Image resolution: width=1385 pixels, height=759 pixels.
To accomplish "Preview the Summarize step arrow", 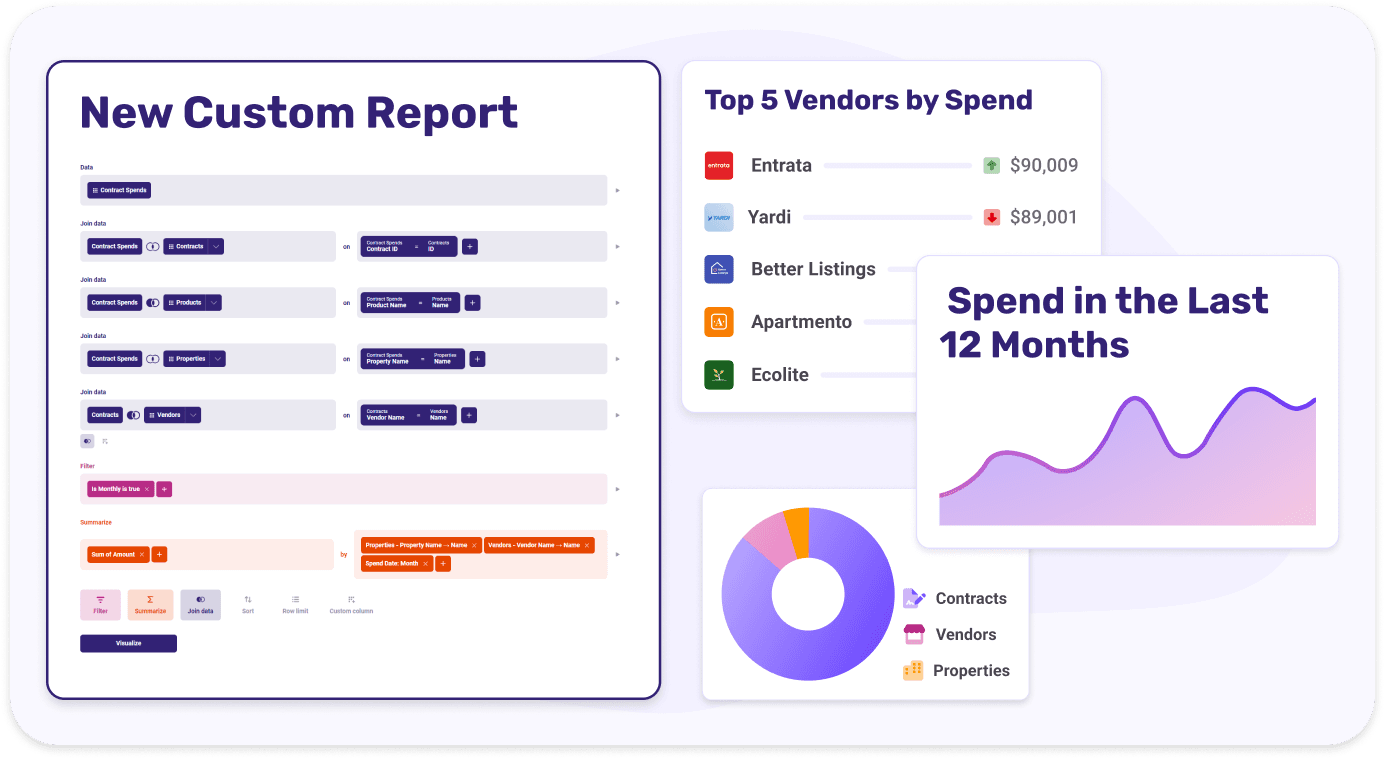I will (x=617, y=554).
